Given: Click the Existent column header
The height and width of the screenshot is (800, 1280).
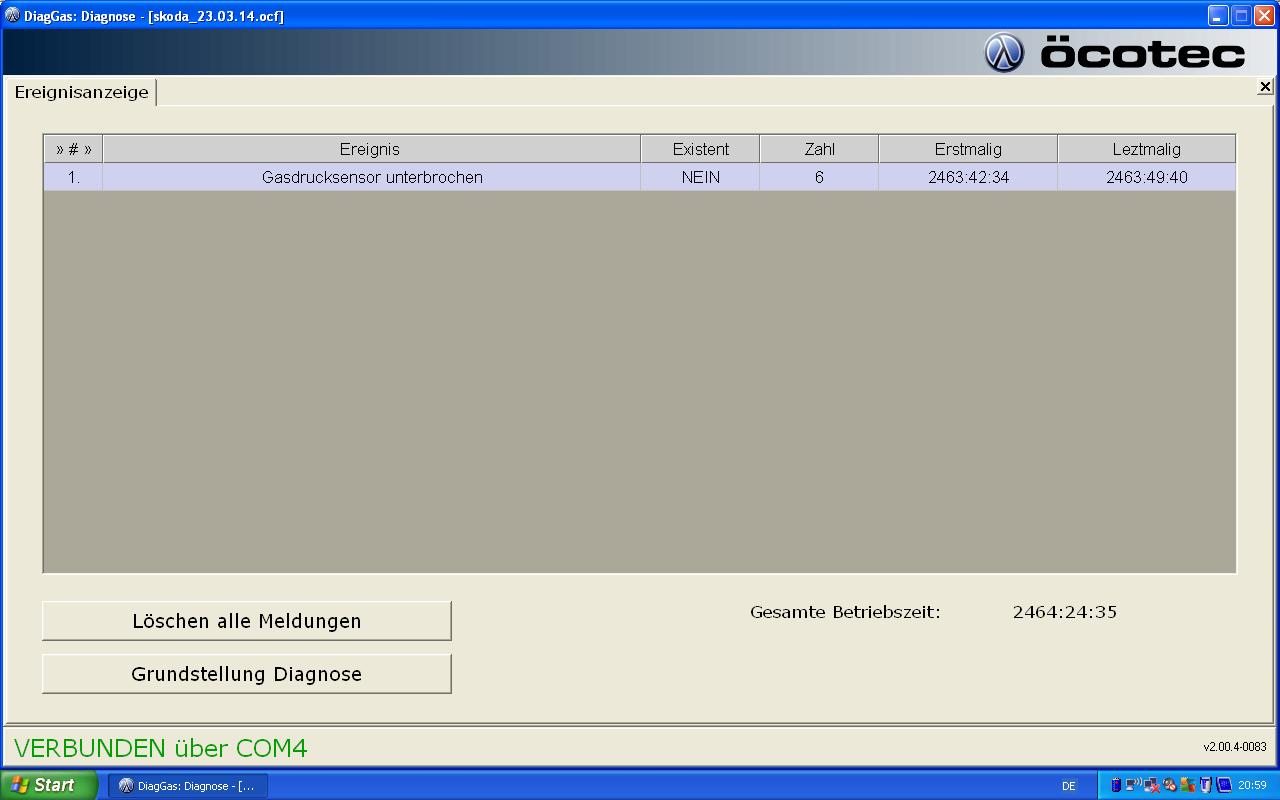Looking at the screenshot, I should [x=700, y=149].
